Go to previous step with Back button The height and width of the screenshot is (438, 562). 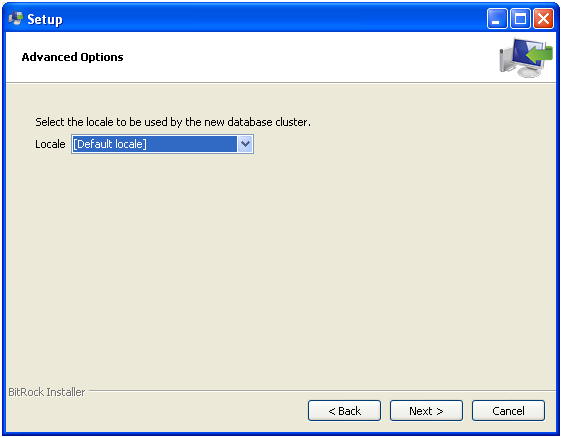click(x=344, y=411)
